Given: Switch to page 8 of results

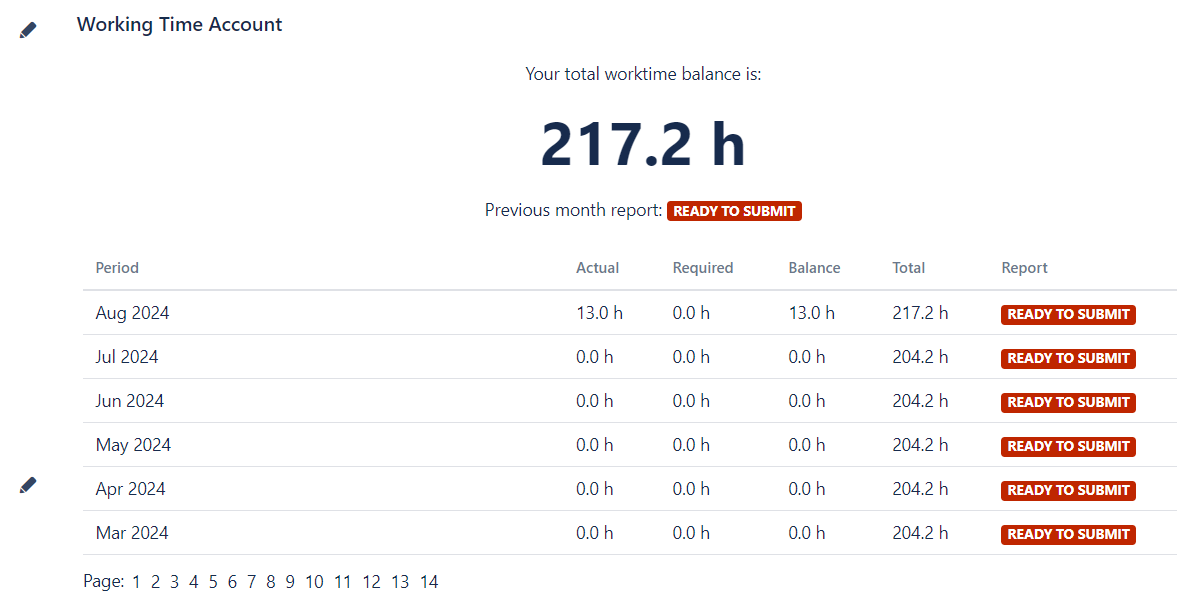Looking at the screenshot, I should [270, 582].
